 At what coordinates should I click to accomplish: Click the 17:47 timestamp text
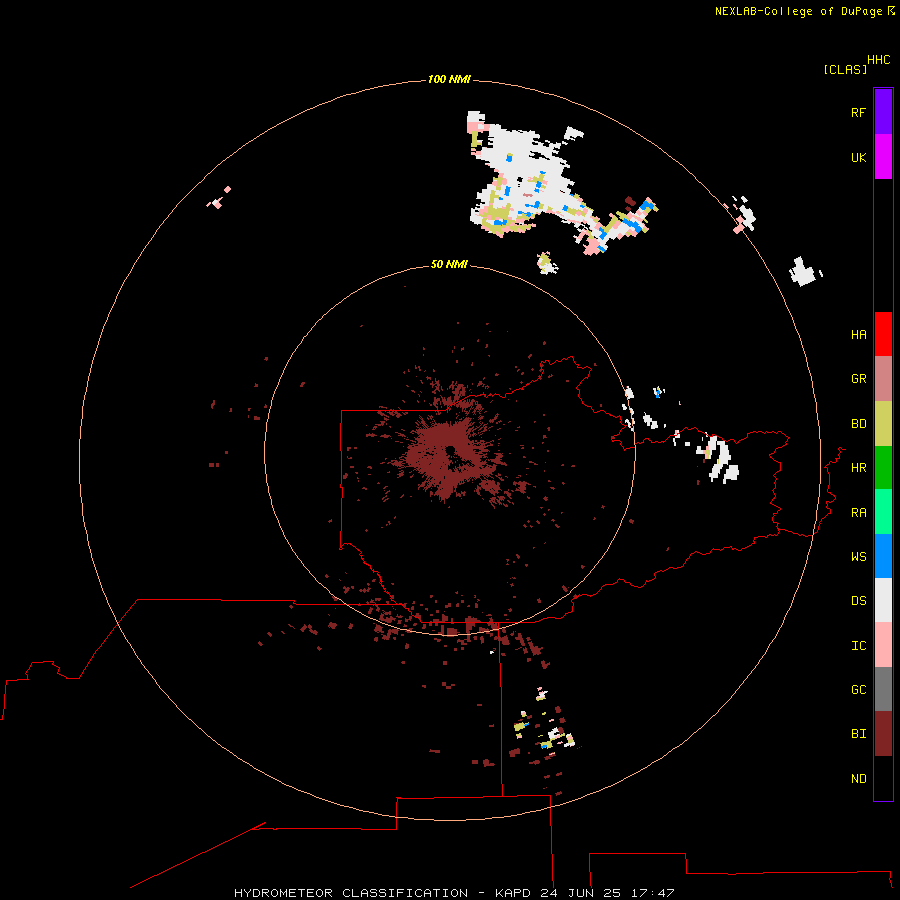[x=653, y=893]
